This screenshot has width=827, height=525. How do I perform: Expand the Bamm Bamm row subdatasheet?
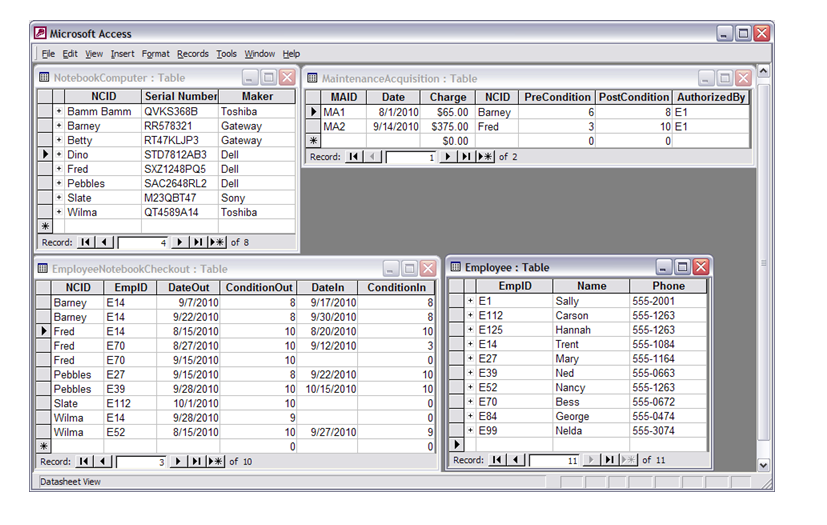pyautogui.click(x=59, y=111)
